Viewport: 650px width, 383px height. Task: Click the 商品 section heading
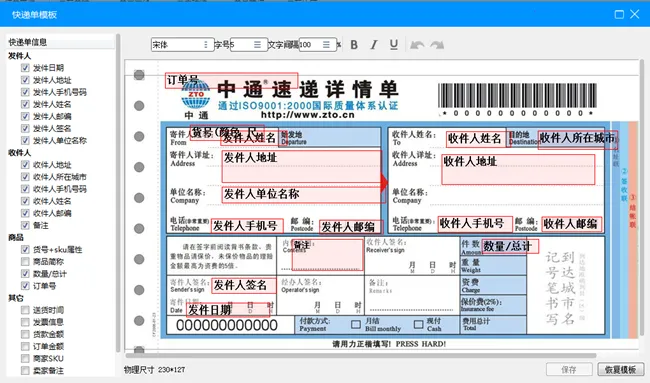16,237
